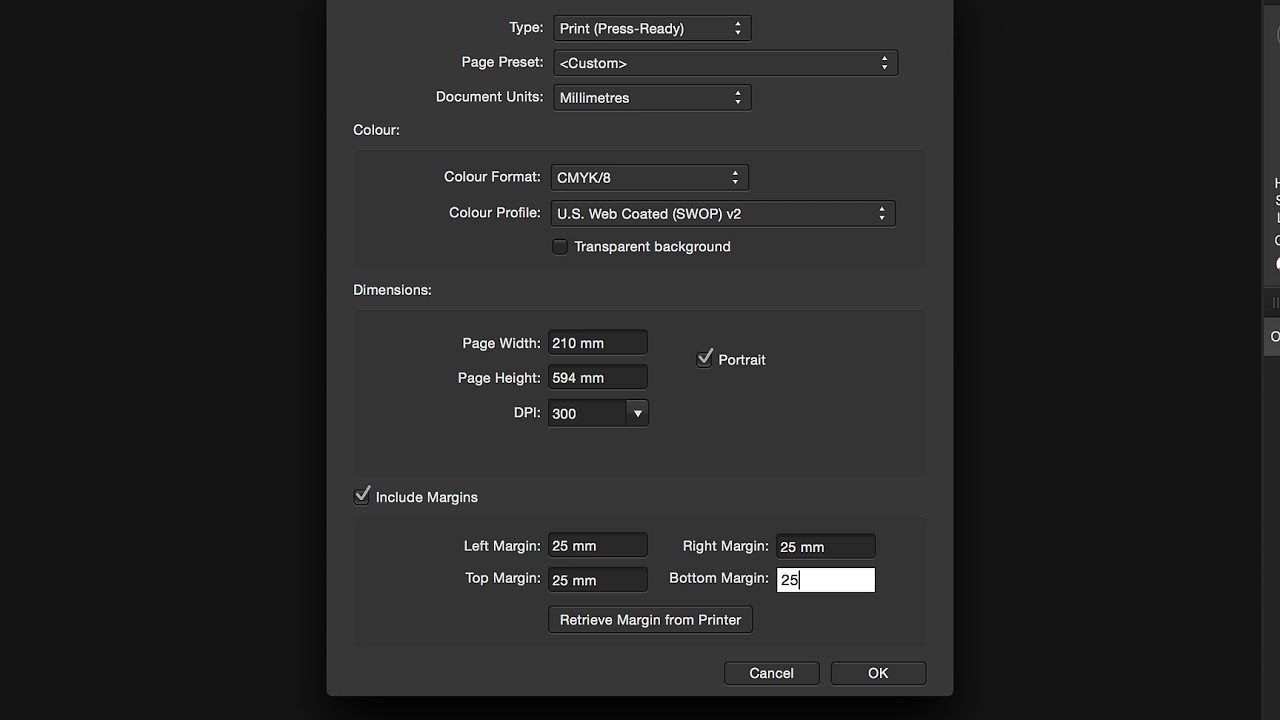Open the Page Preset dropdown
This screenshot has width=1280, height=720.
coord(725,62)
